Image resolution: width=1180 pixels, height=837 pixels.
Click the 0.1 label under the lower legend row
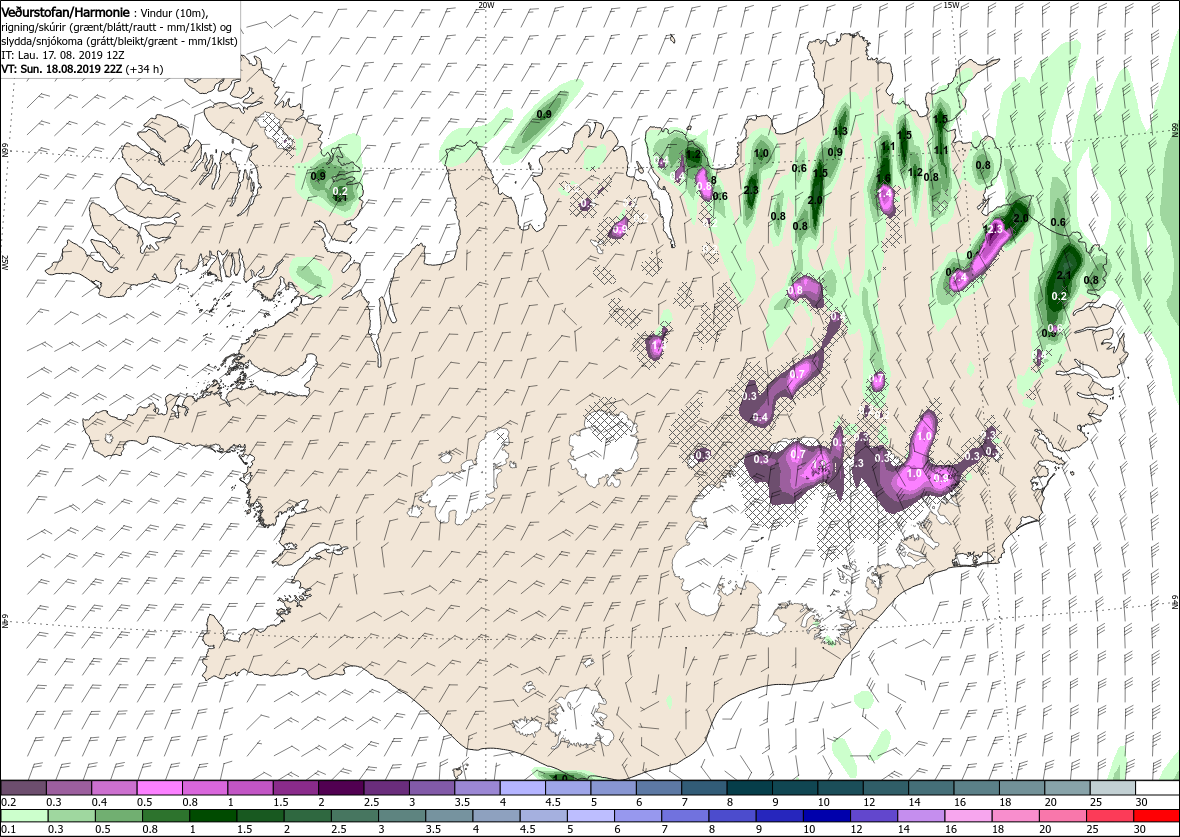pos(8,829)
